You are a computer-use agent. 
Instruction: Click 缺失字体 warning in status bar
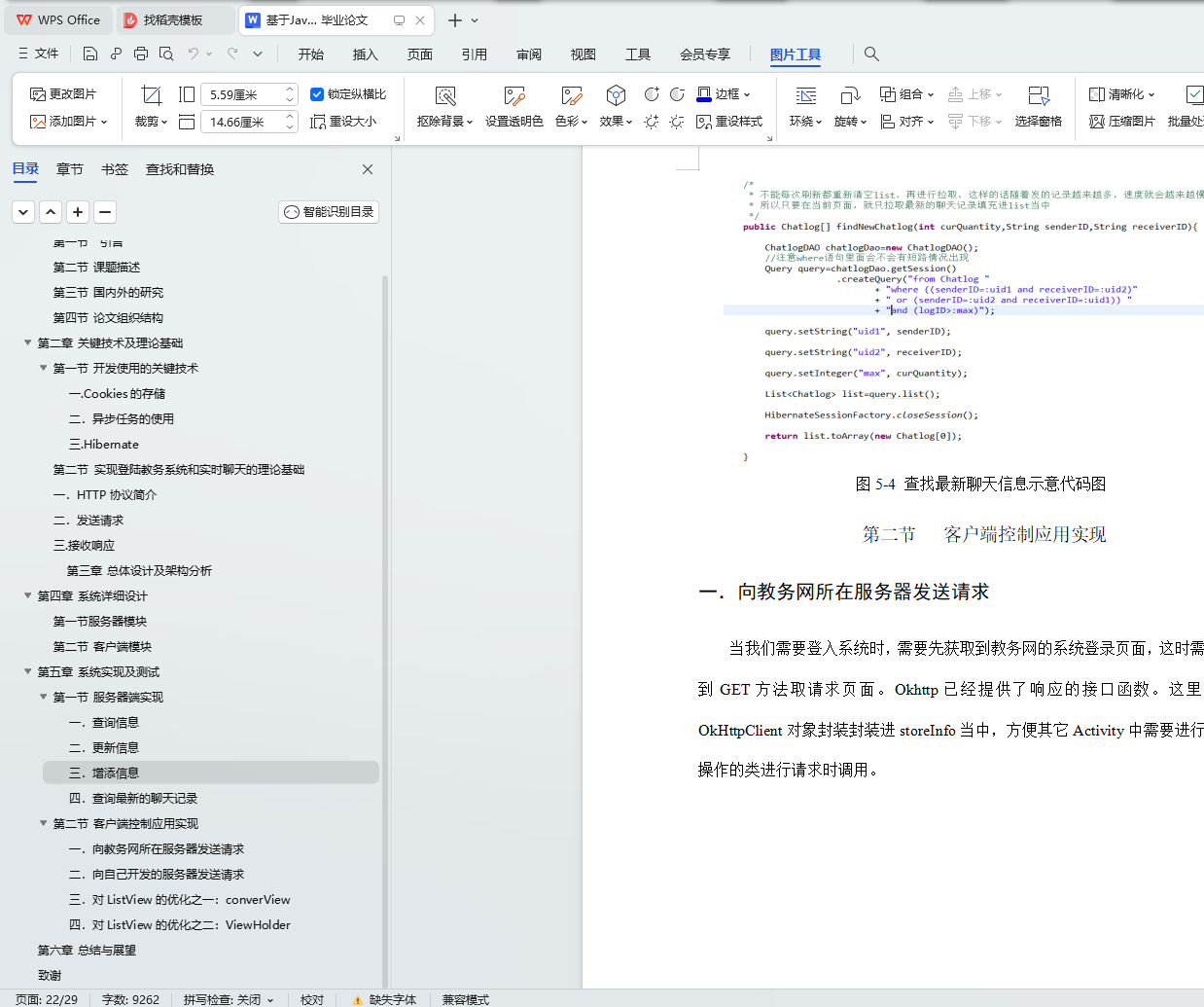tap(385, 999)
